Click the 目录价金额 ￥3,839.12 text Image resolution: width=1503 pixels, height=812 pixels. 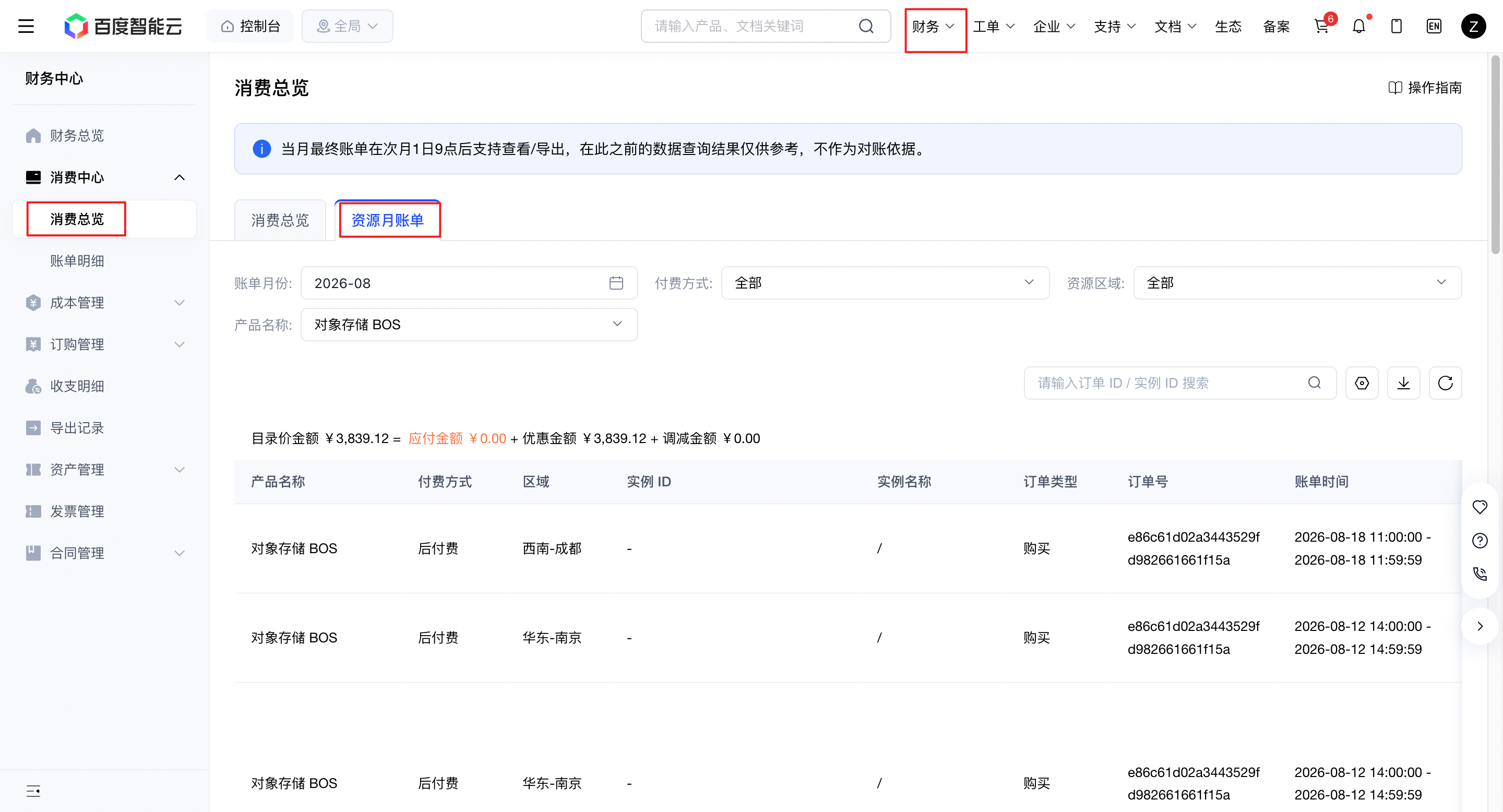tap(320, 439)
